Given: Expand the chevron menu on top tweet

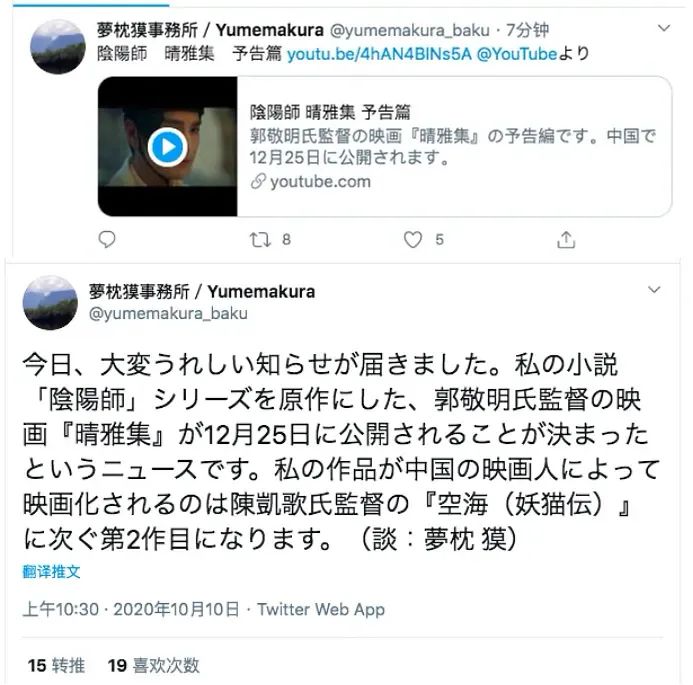Looking at the screenshot, I should pyautogui.click(x=664, y=28).
